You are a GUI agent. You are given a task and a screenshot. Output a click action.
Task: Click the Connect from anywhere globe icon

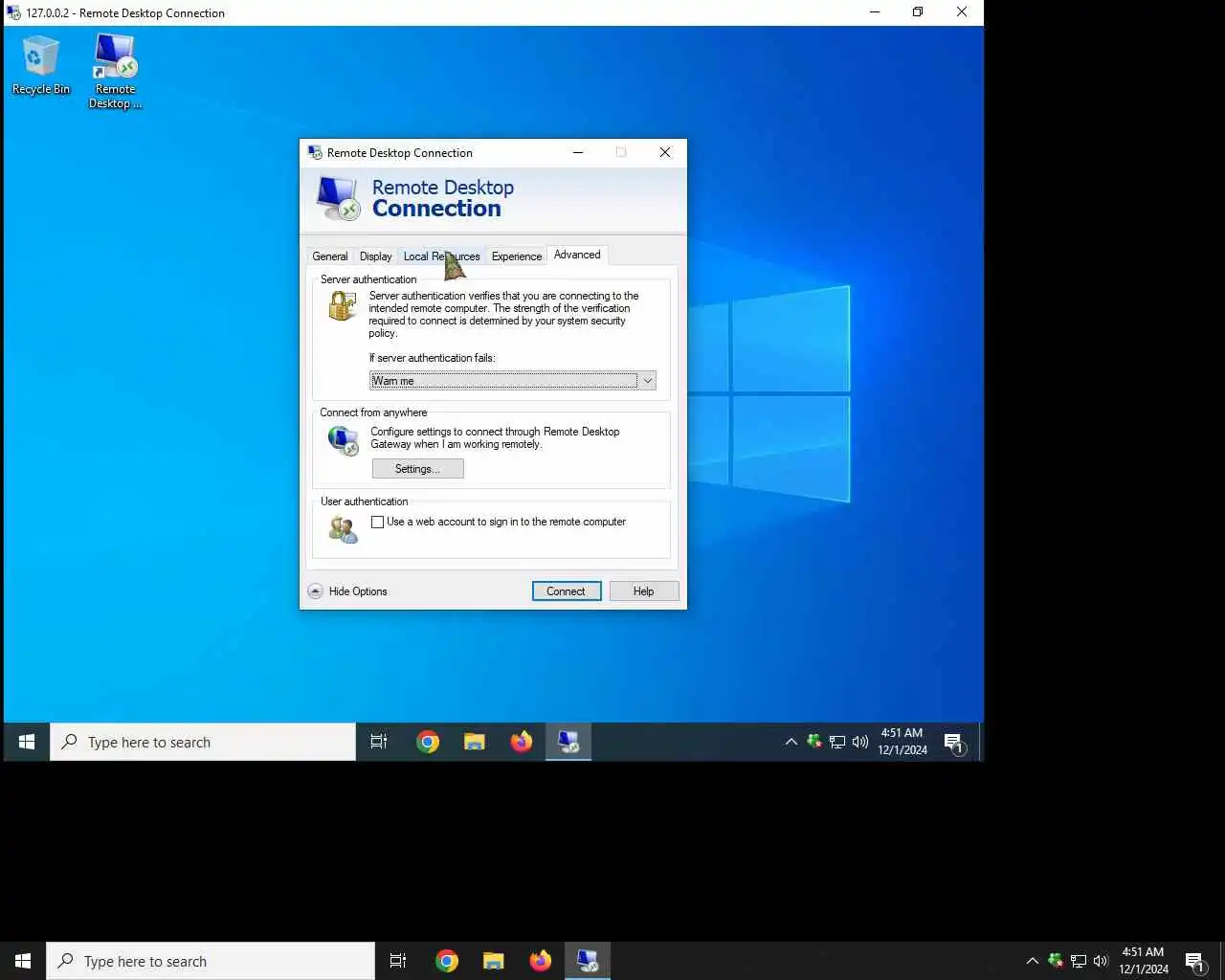[x=343, y=440]
